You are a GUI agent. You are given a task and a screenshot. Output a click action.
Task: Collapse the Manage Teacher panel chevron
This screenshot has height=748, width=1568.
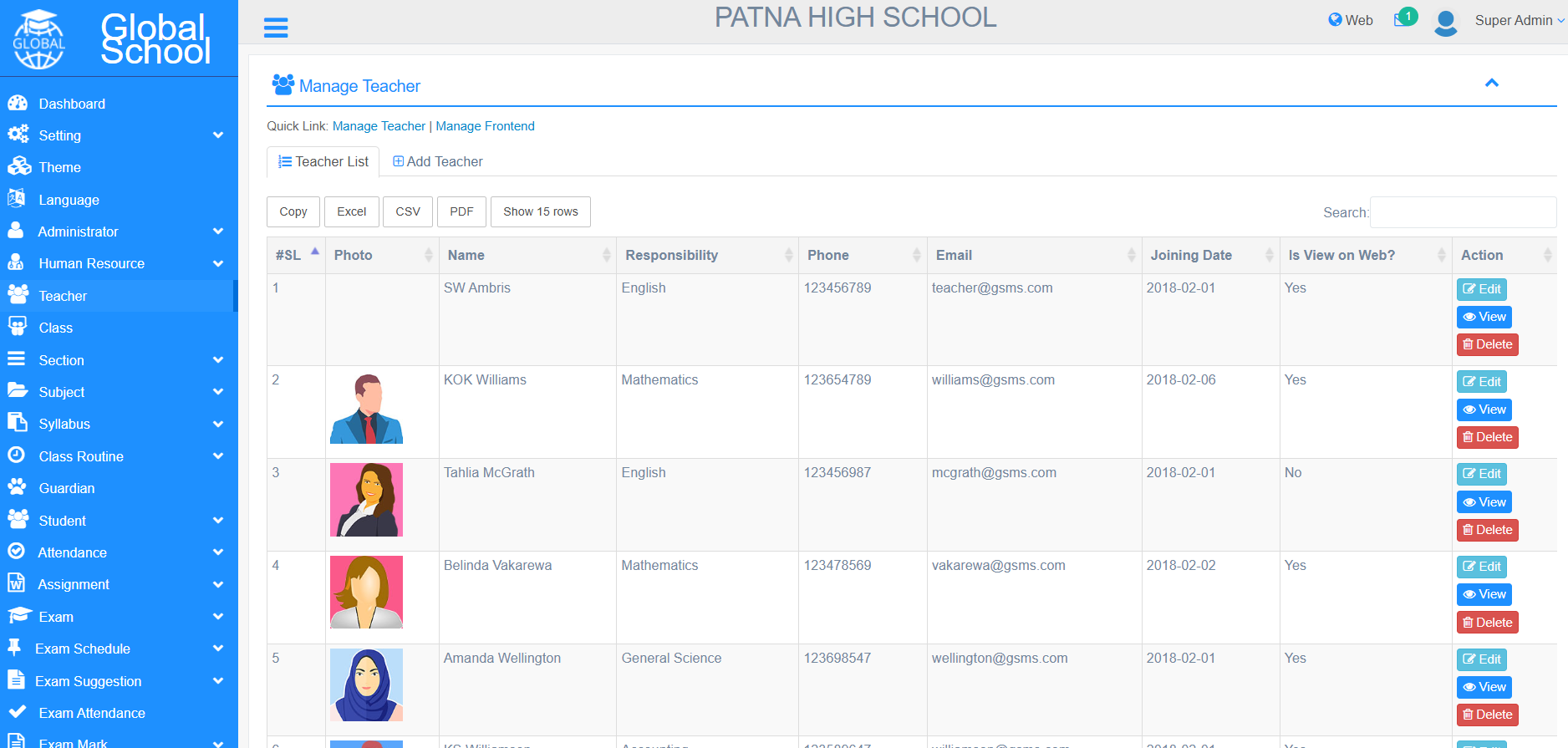(x=1492, y=83)
